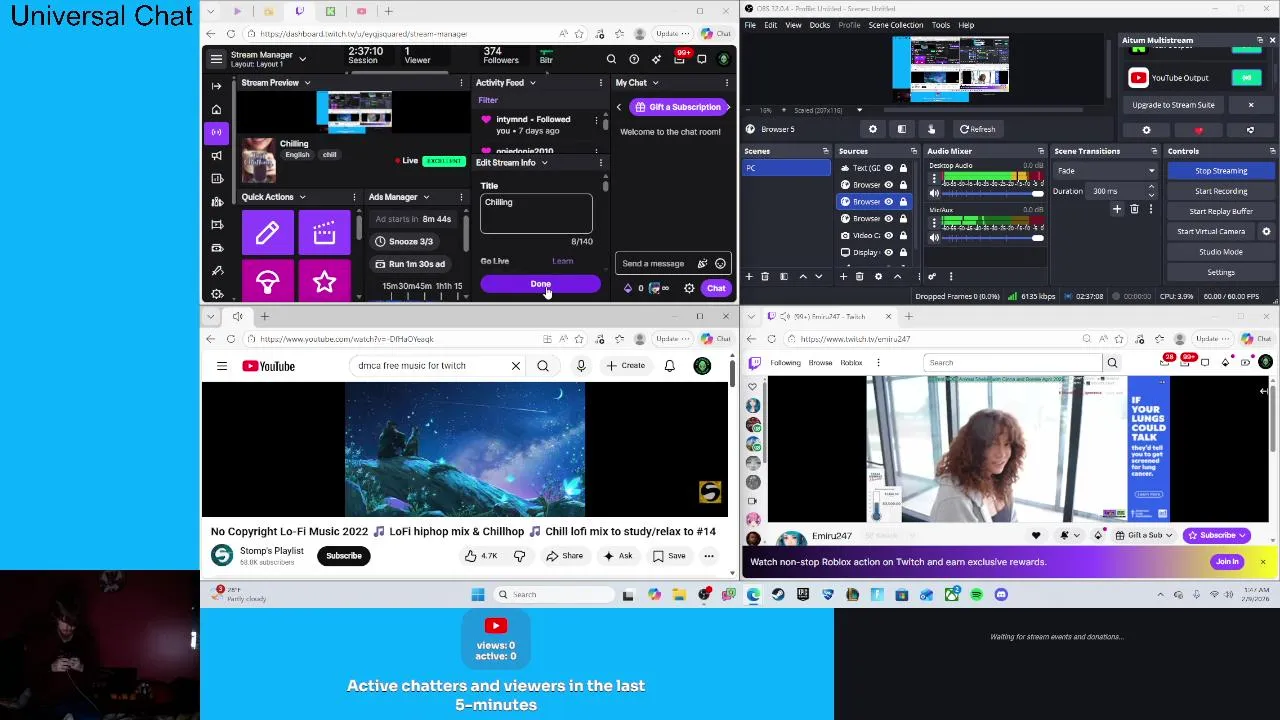Toggle lock on Text (GDI) source
Image resolution: width=1280 pixels, height=720 pixels.
coord(903,168)
